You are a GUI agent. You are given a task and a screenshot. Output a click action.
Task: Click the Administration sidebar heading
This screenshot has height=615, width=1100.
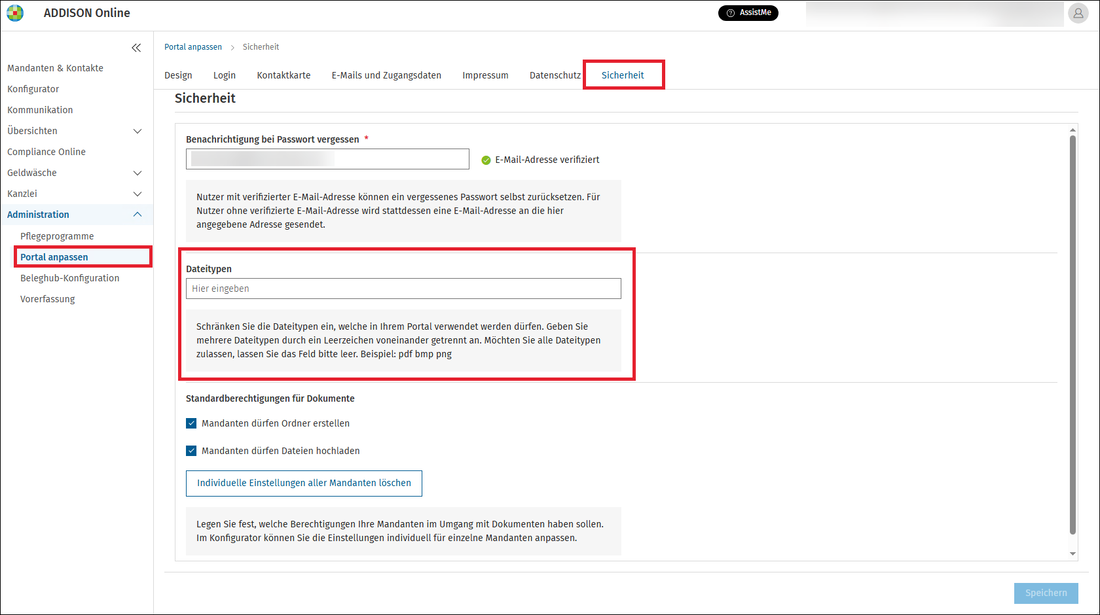[38, 215]
